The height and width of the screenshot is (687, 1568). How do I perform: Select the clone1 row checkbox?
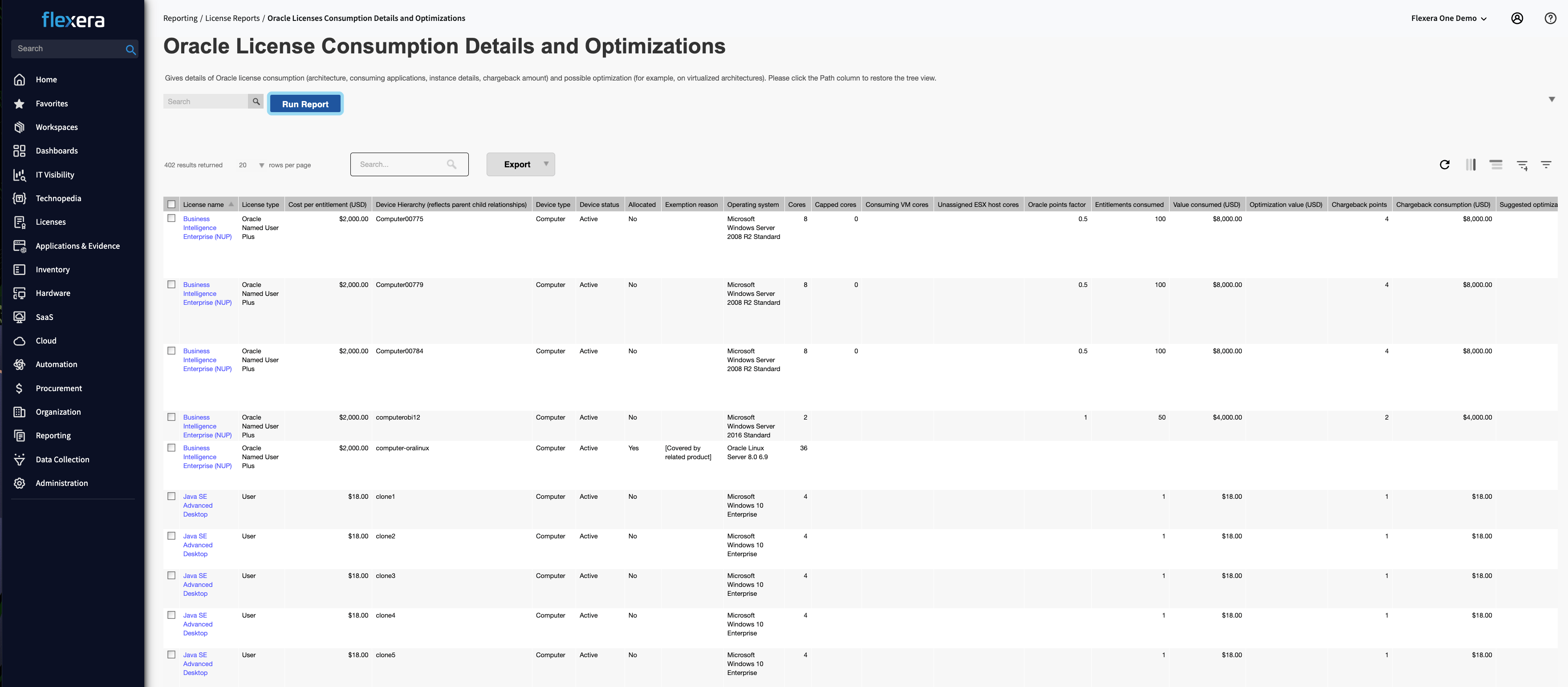pyautogui.click(x=172, y=497)
